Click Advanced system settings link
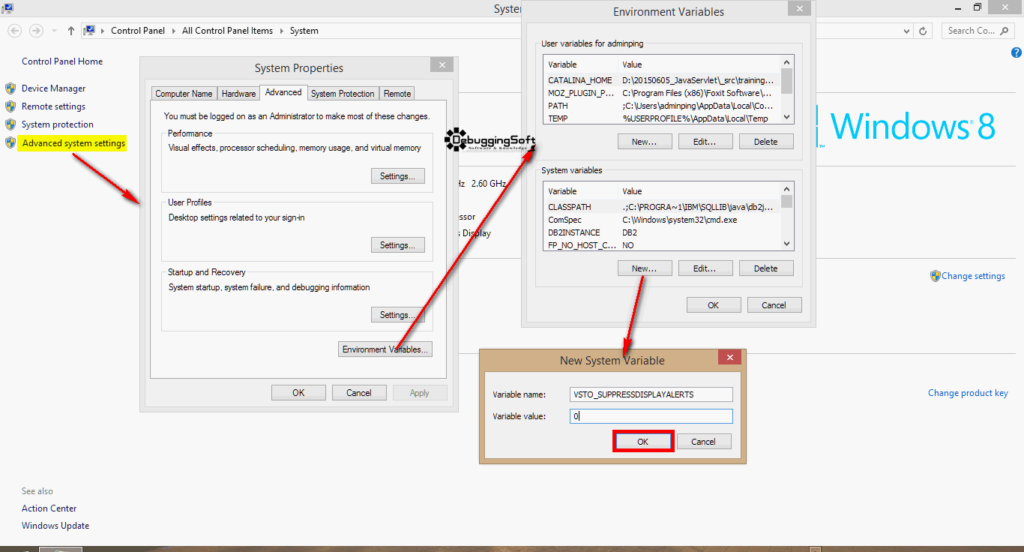This screenshot has height=552, width=1024. tap(74, 143)
